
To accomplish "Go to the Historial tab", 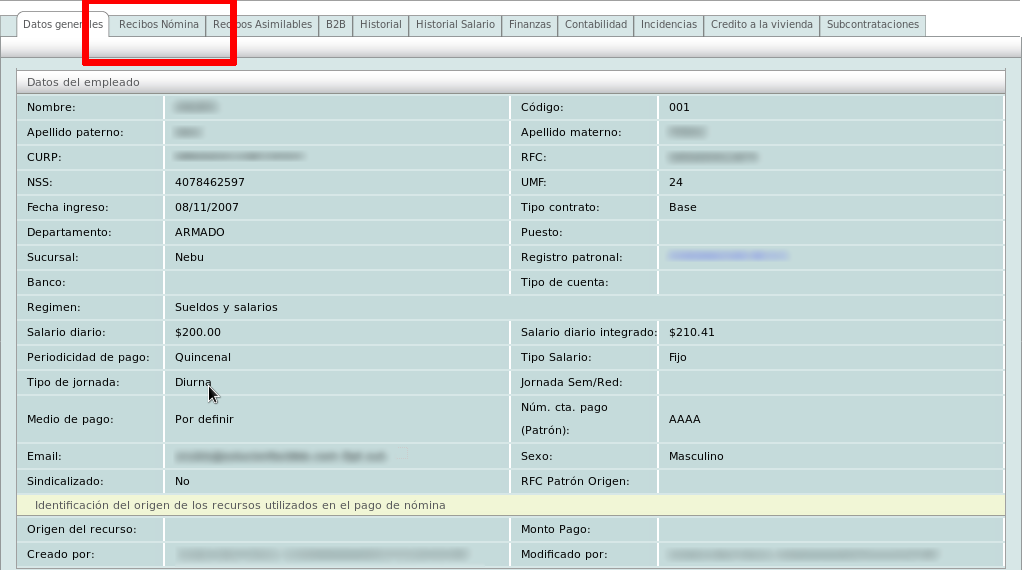I will 380,25.
